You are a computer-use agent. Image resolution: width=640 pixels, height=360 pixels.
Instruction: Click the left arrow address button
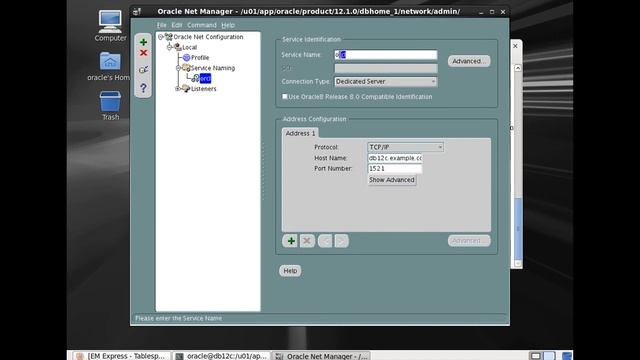[325, 241]
